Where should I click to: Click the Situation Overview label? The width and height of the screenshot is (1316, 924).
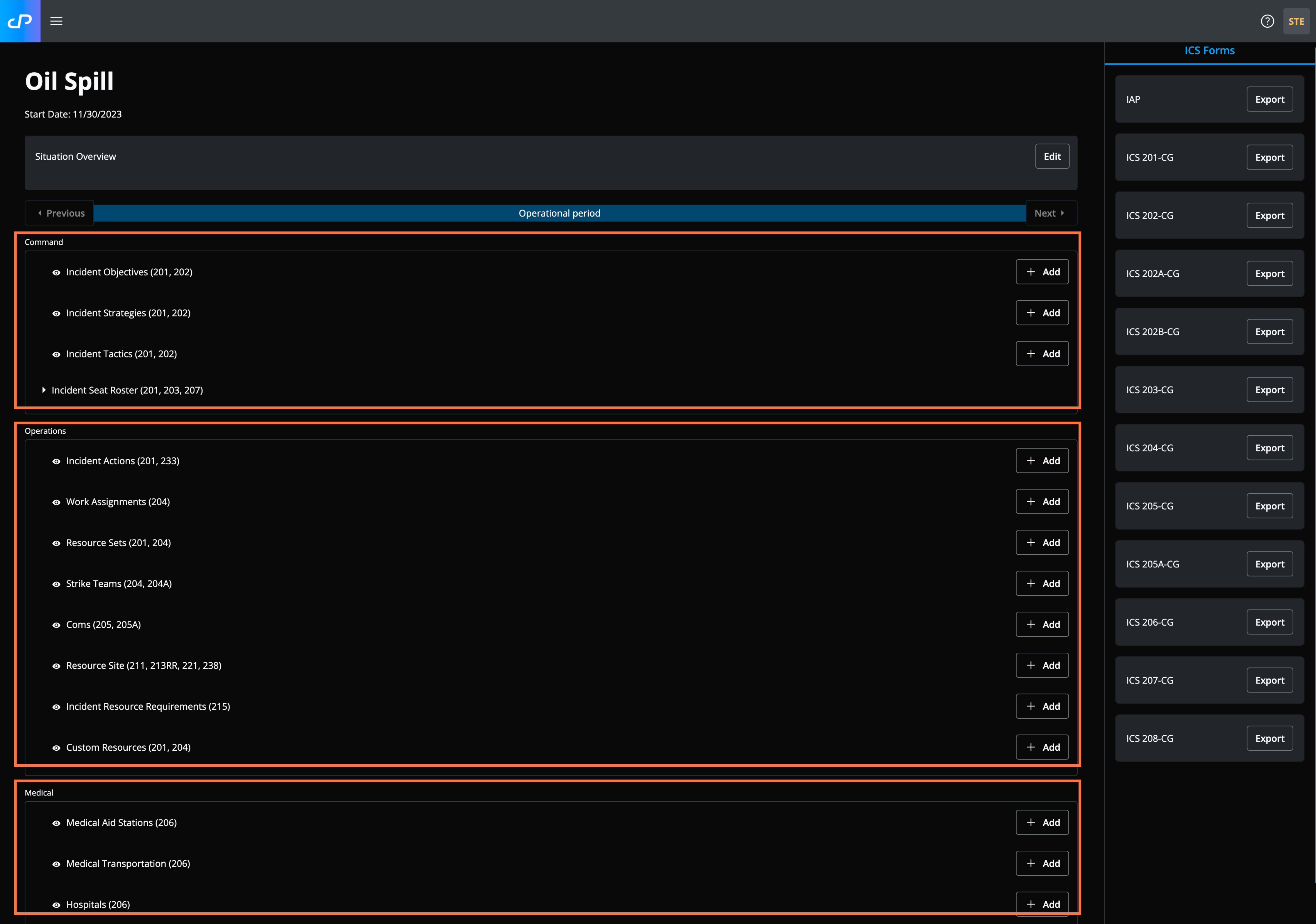[x=76, y=156]
